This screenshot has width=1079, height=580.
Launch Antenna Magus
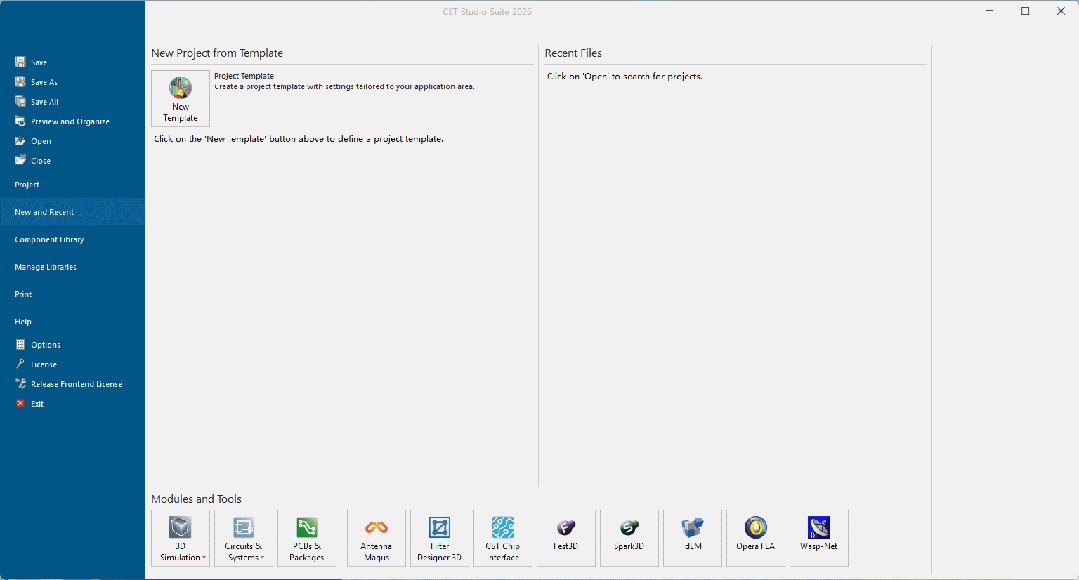click(376, 539)
